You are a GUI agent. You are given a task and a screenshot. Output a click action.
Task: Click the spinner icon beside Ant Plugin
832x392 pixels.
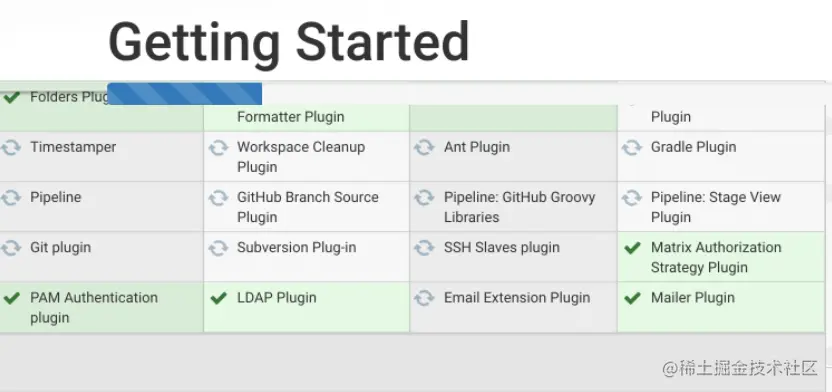tap(424, 147)
